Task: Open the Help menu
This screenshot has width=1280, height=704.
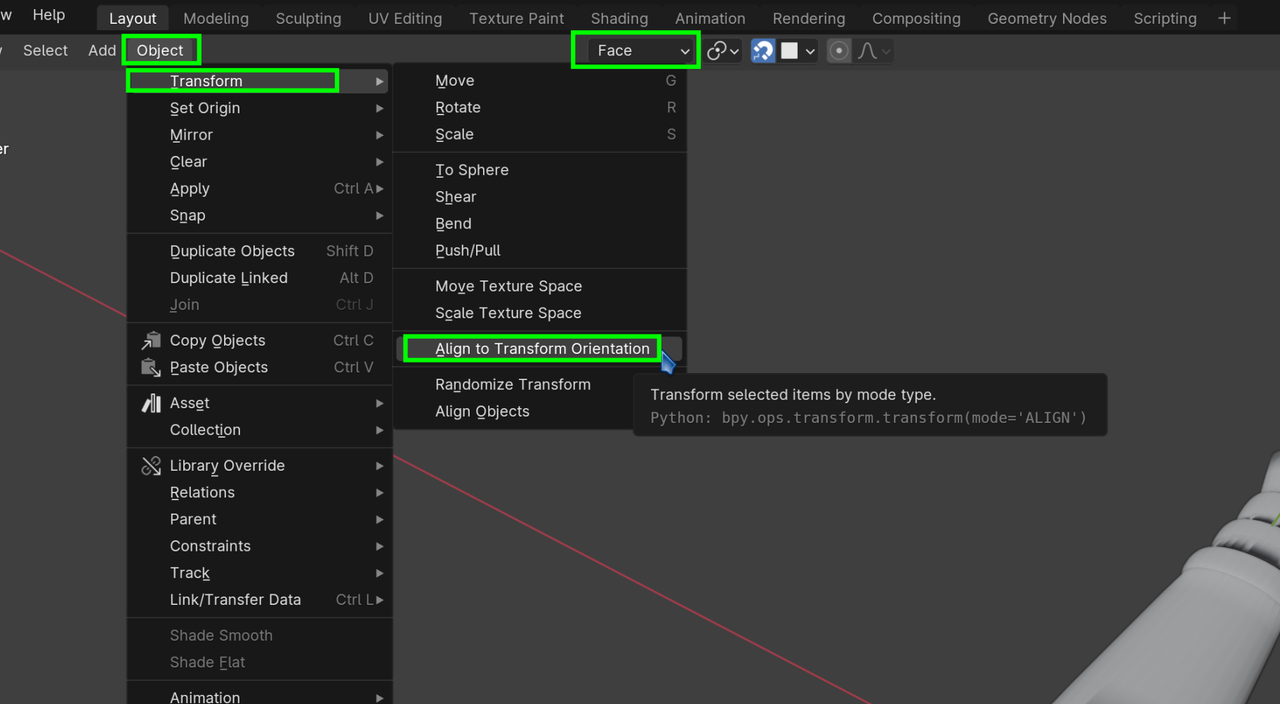Action: point(49,15)
